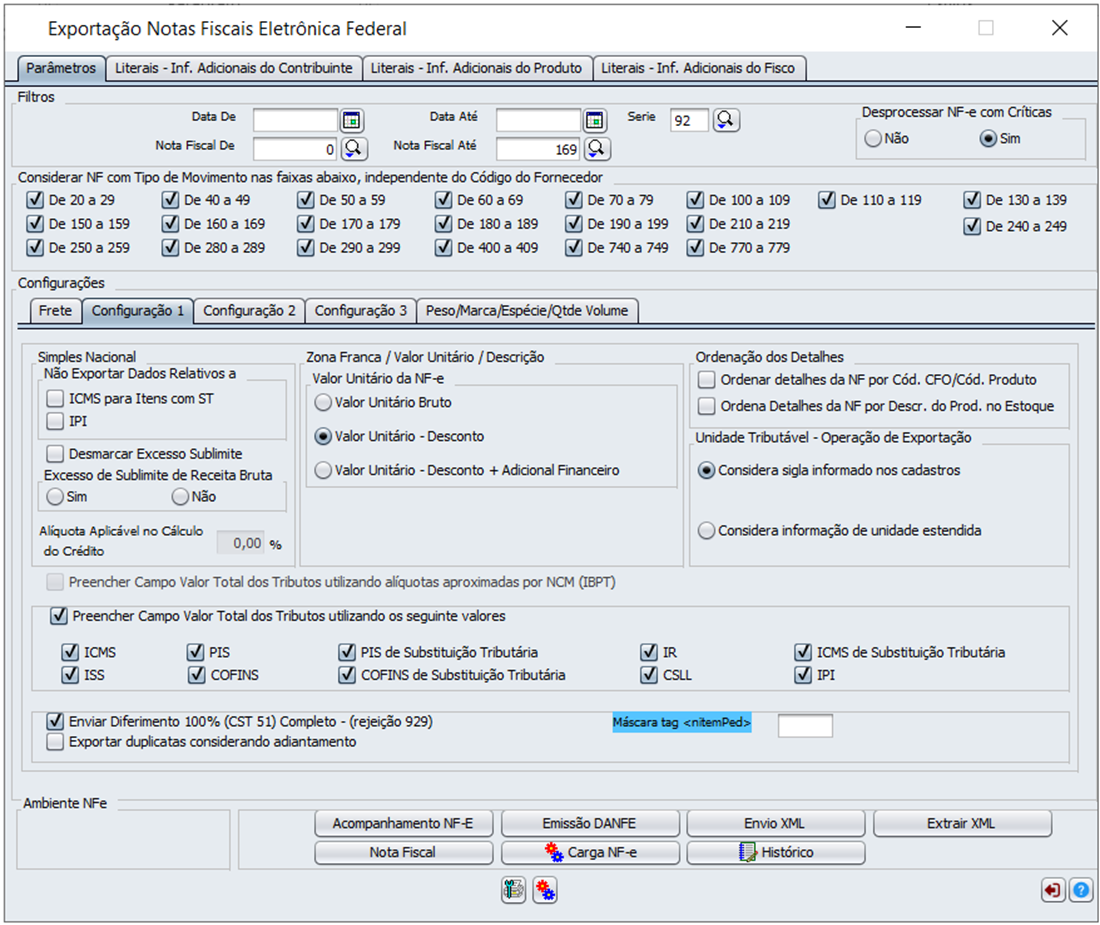Select Não for Excesso de Sublimite
1100x925 pixels.
click(180, 497)
